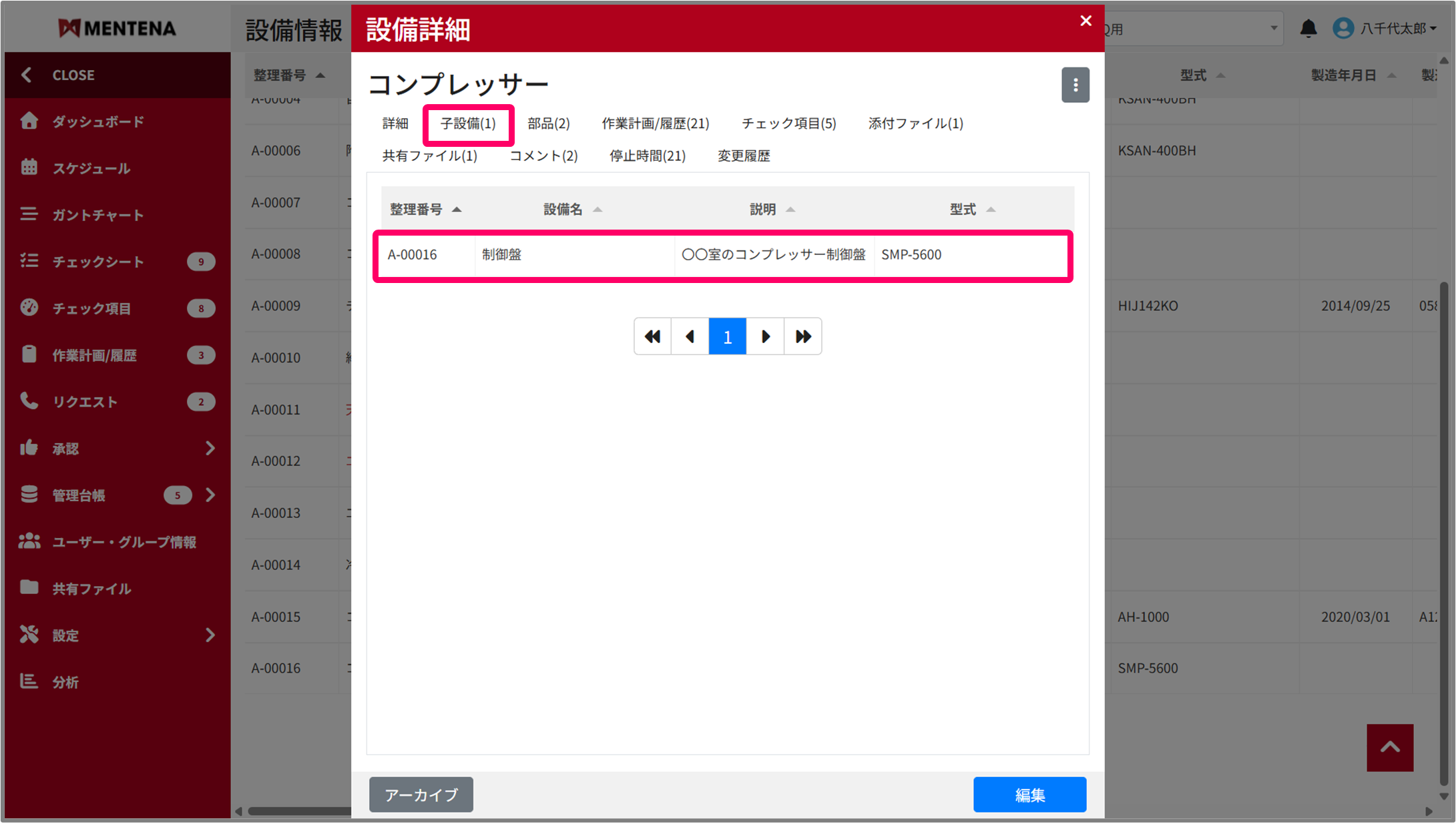Click the scroll-to-top arrow button
The image size is (1456, 823).
tap(1389, 747)
